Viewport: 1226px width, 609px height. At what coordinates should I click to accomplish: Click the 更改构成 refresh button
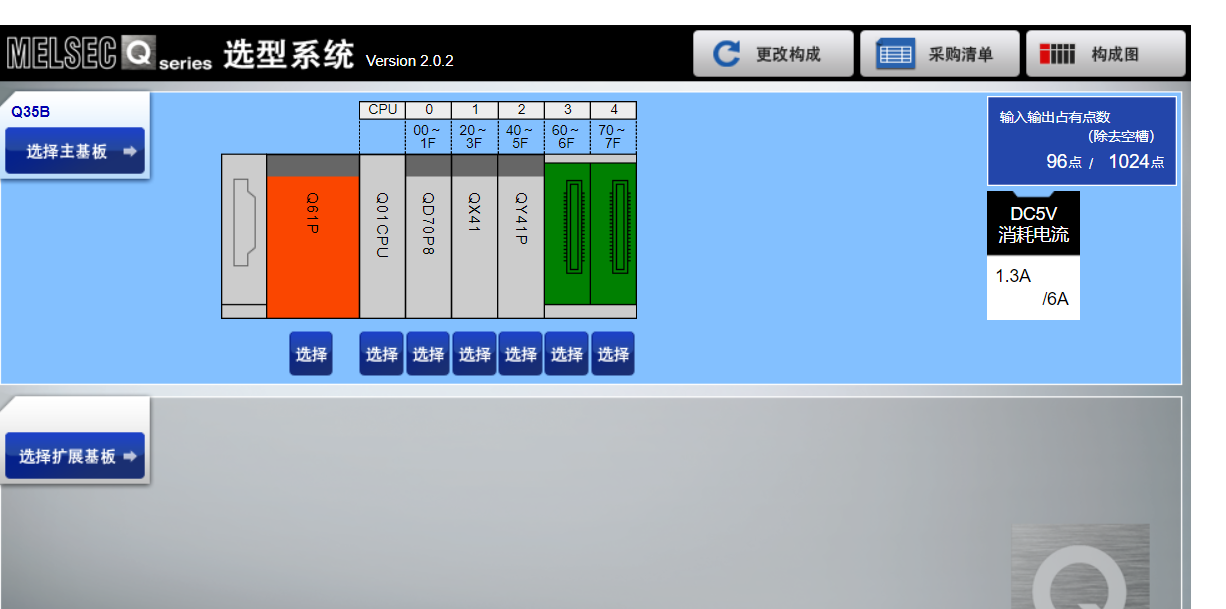773,54
